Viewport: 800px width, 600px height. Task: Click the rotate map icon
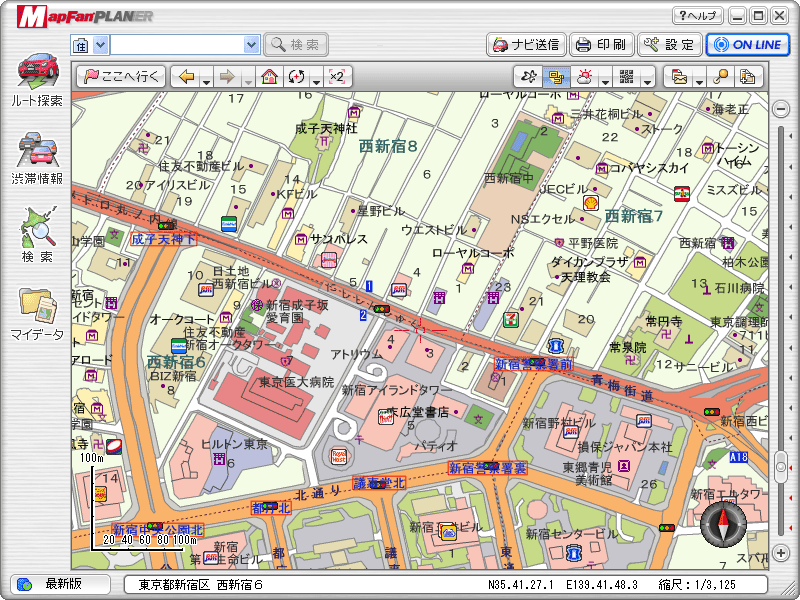pyautogui.click(x=296, y=77)
